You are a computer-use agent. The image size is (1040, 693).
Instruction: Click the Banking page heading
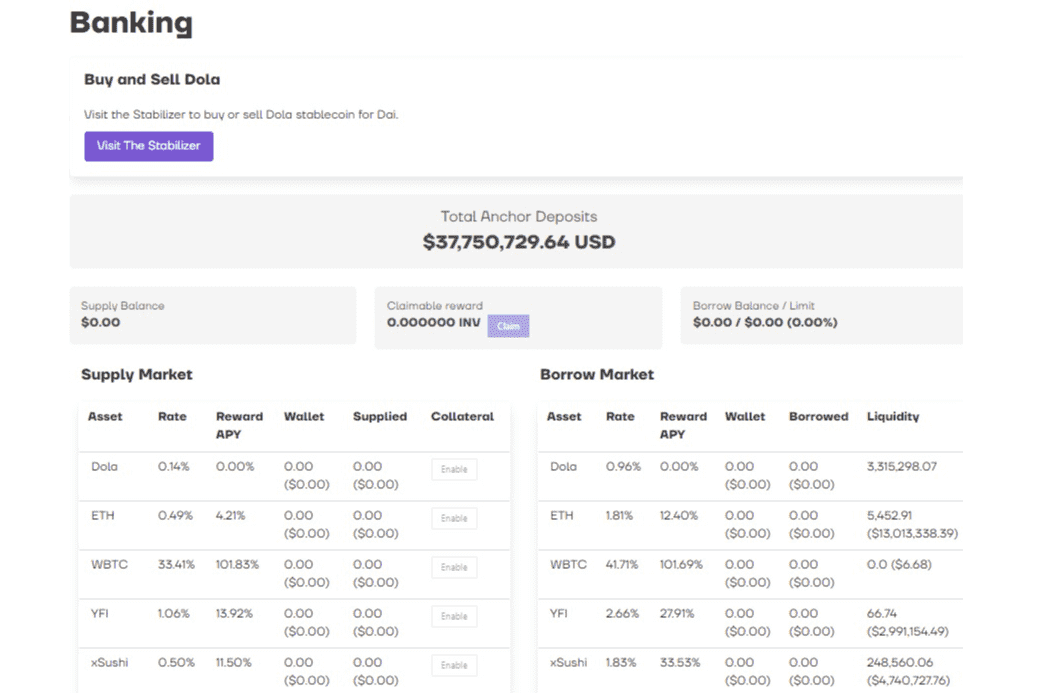coord(131,22)
